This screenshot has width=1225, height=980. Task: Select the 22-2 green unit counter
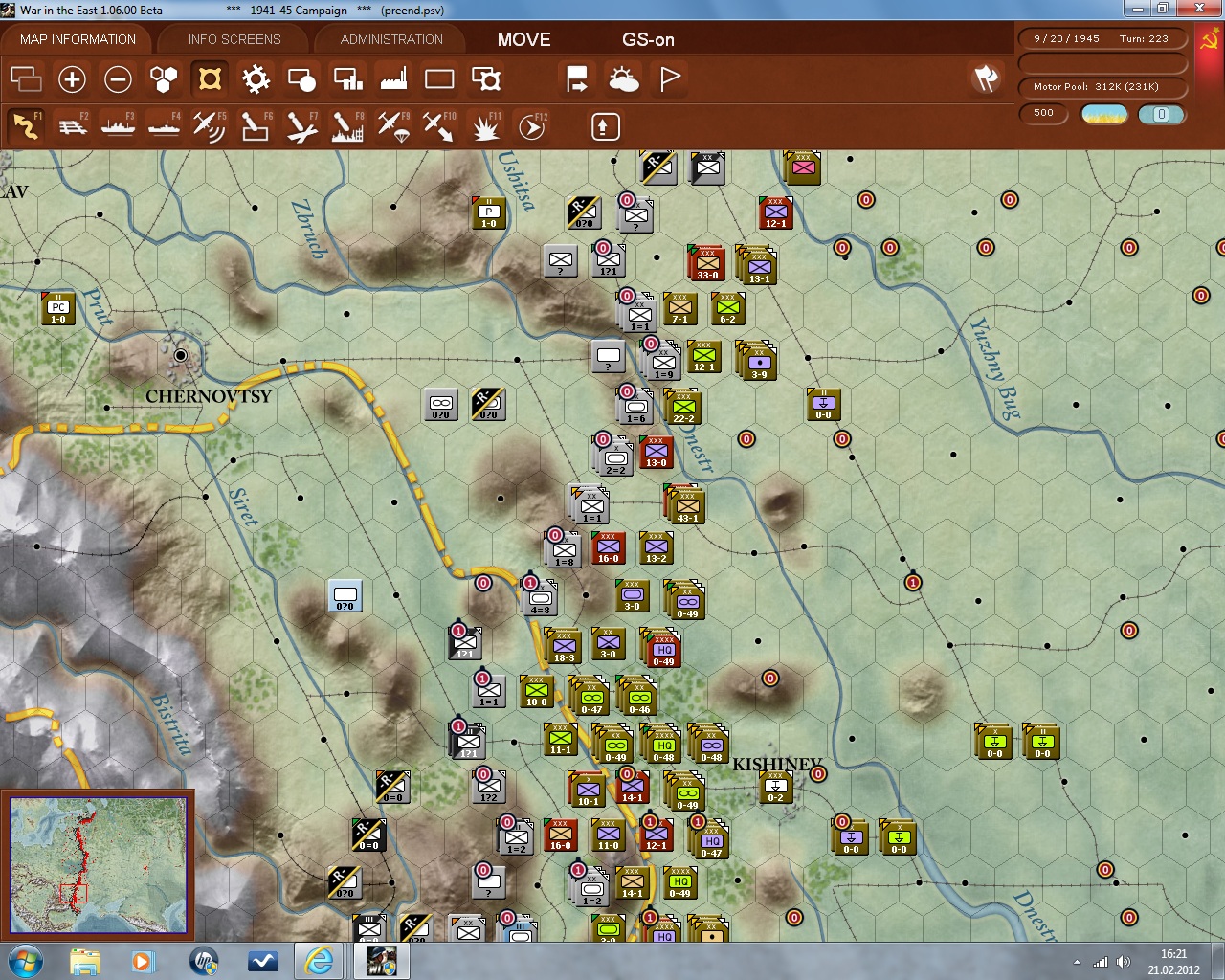point(683,406)
